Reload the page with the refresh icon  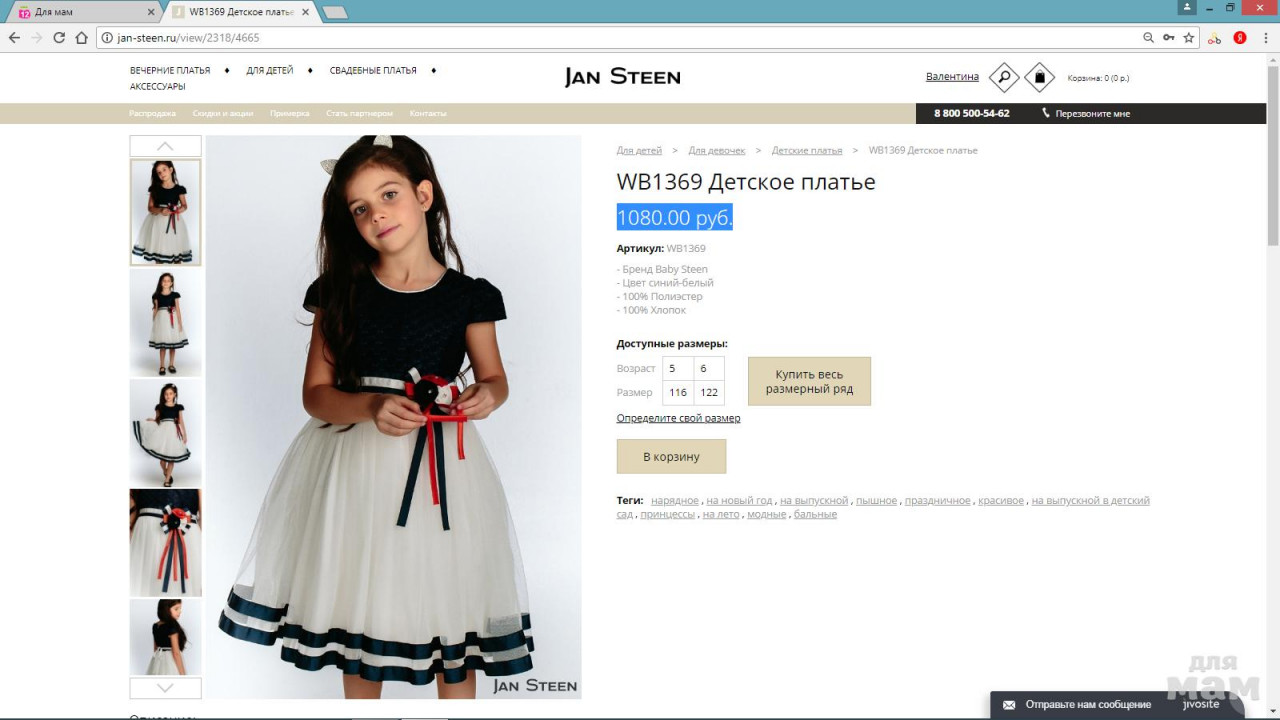tap(59, 38)
